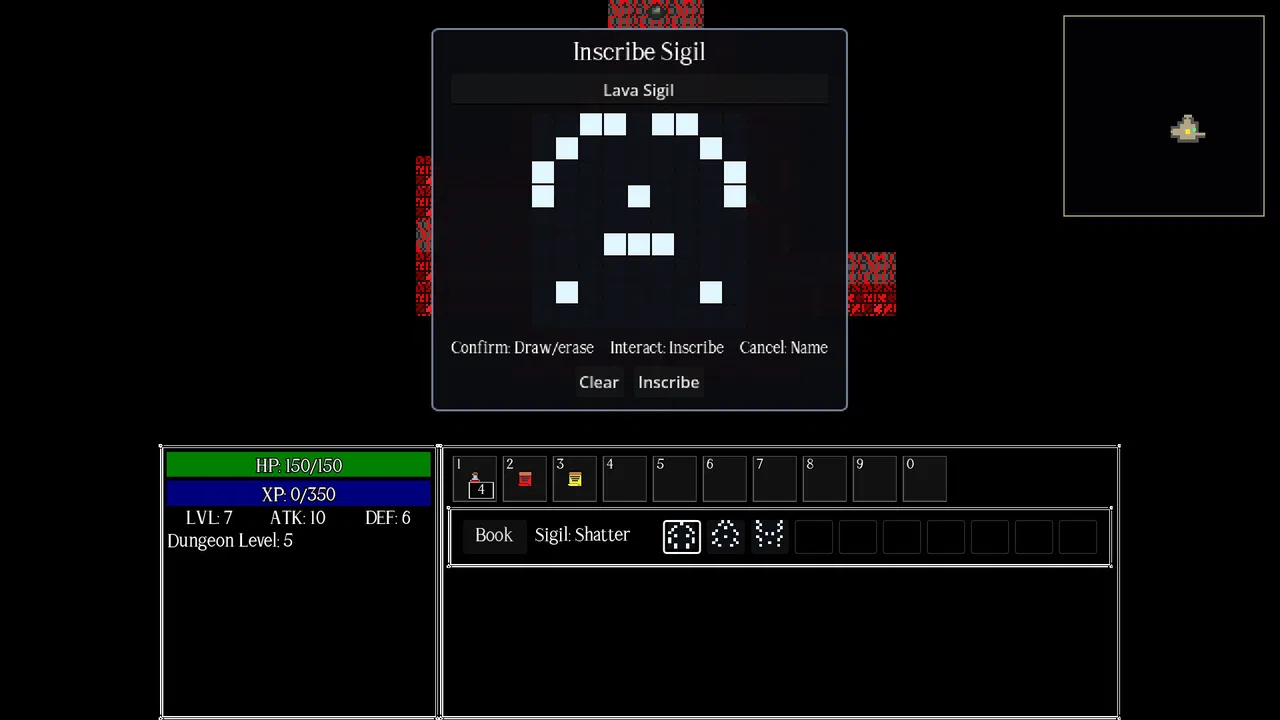1280x720 pixels.
Task: Use the potion in hotbar slot 1
Action: 474,479
